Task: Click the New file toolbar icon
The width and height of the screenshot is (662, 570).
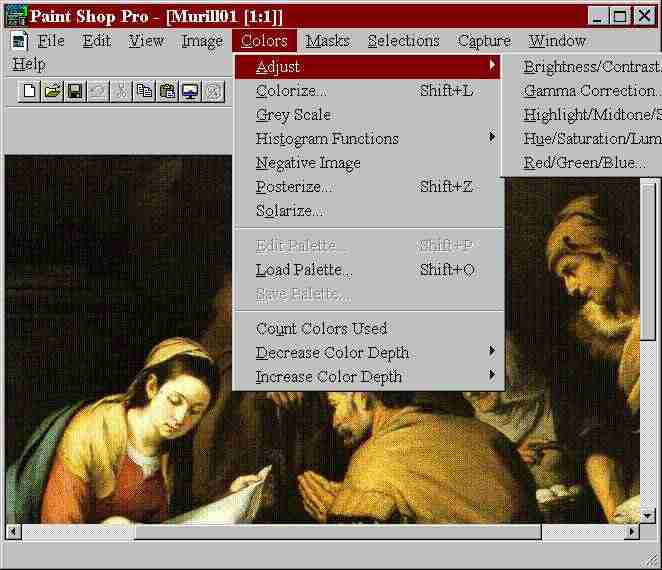Action: coord(30,91)
